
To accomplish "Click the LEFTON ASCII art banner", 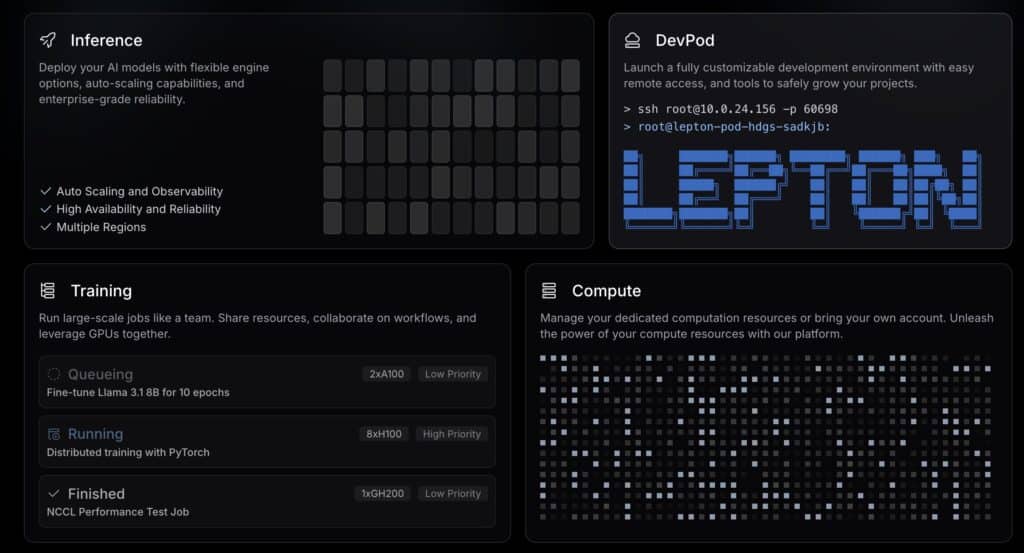I will (x=800, y=186).
